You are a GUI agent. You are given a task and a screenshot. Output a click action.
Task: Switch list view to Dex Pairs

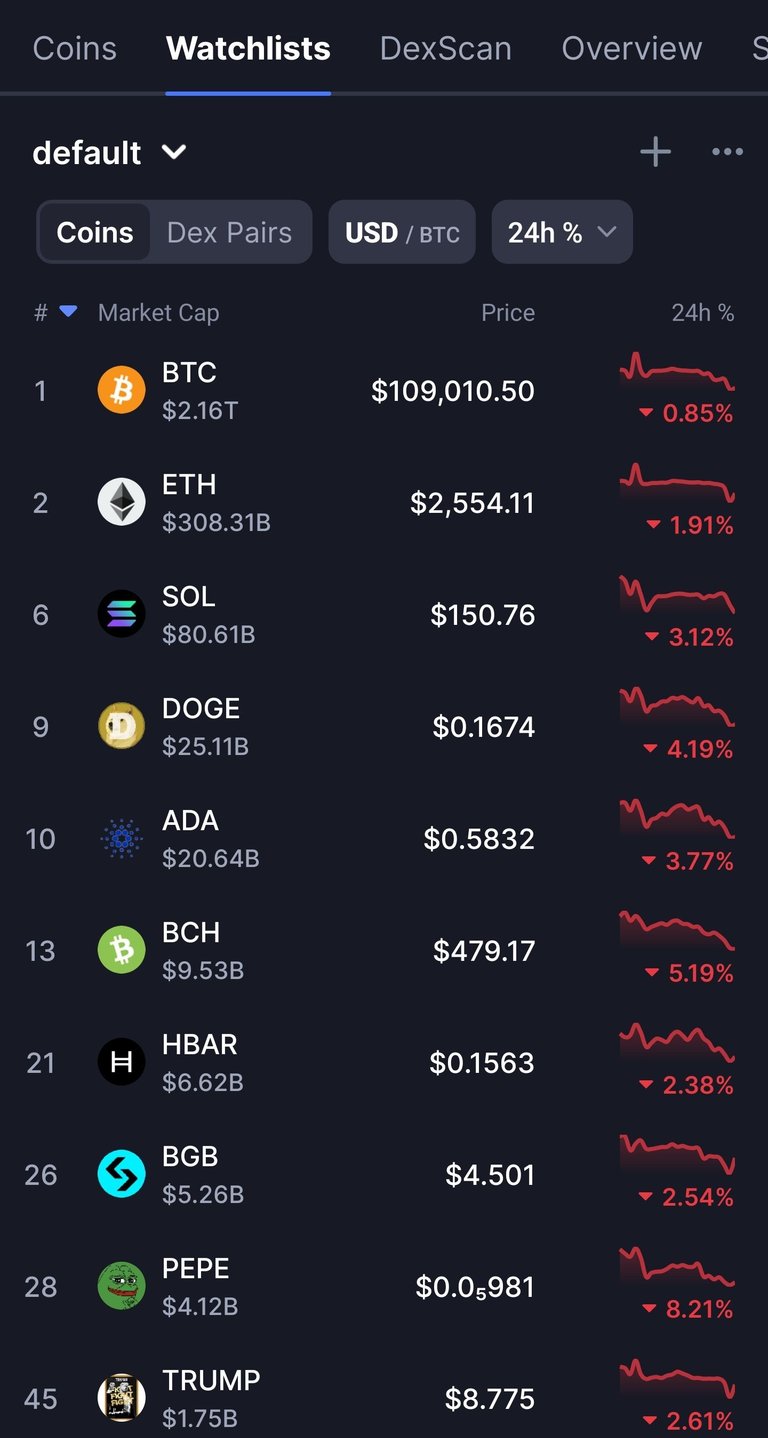[230, 232]
